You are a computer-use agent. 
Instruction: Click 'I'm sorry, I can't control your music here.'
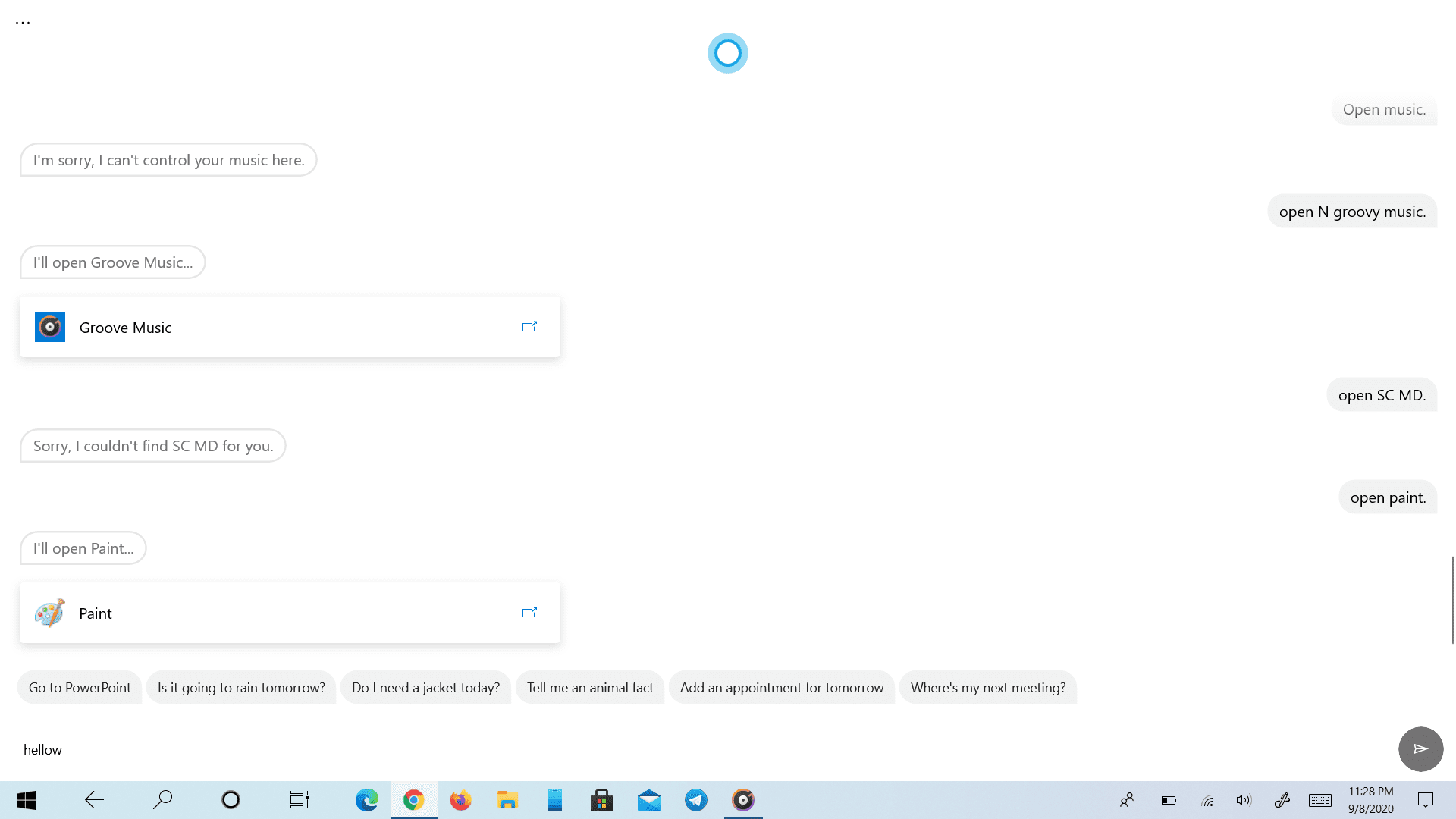(168, 160)
